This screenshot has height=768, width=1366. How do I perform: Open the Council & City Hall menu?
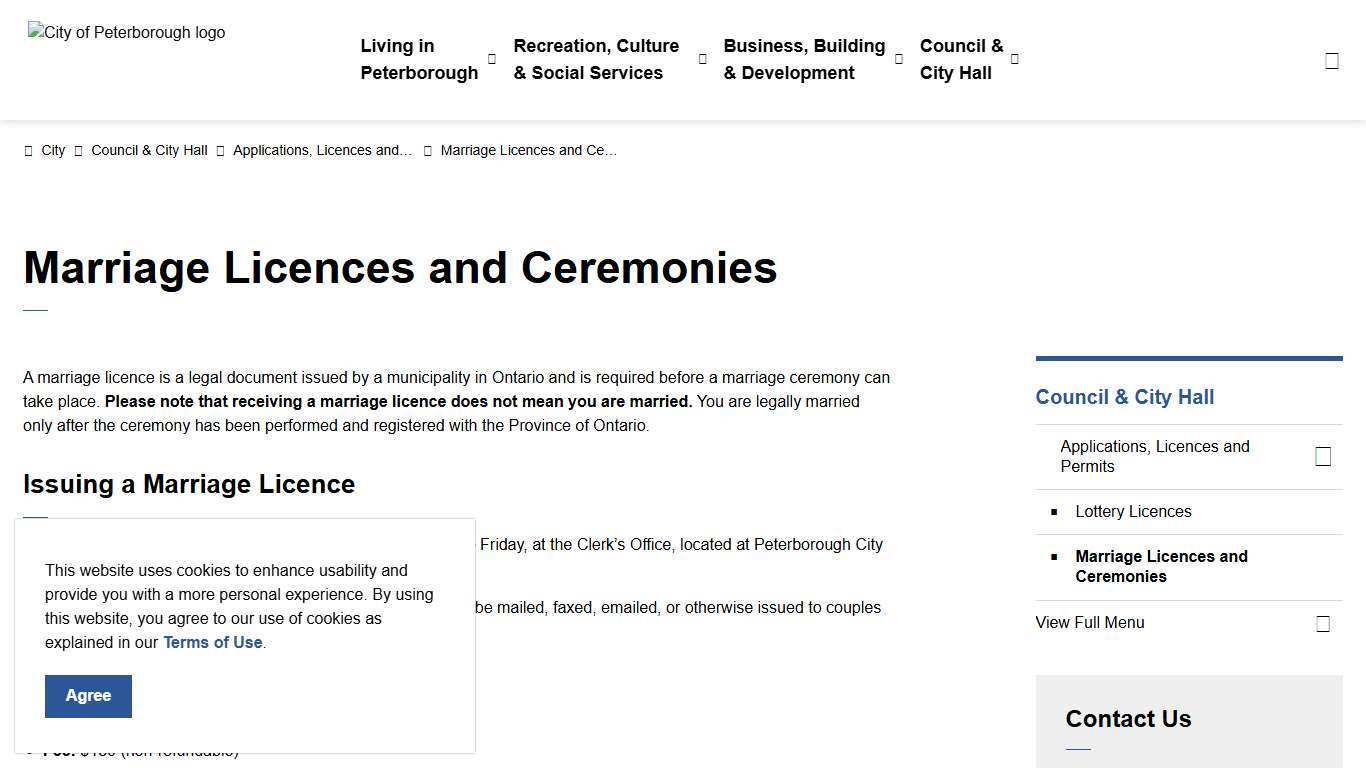pos(961,59)
